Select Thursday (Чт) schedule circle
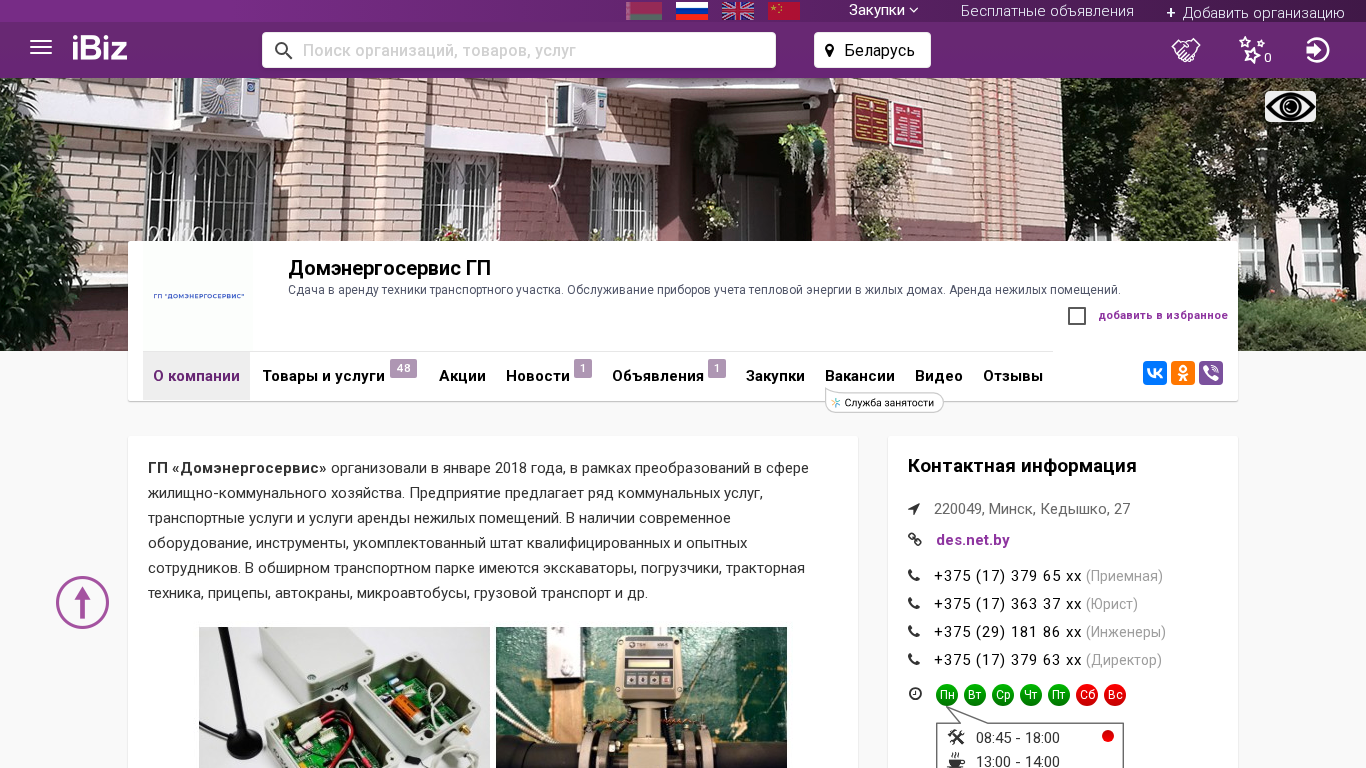 click(1031, 695)
